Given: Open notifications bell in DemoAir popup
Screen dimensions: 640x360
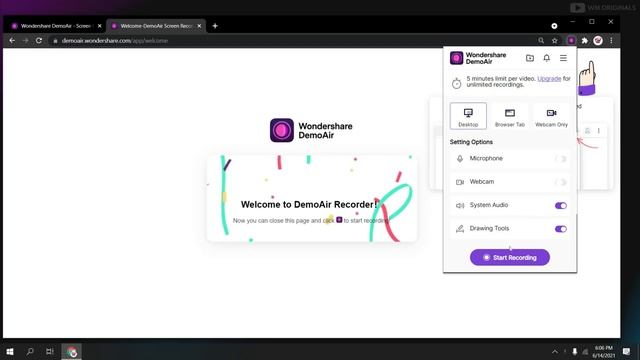Looking at the screenshot, I should [547, 58].
